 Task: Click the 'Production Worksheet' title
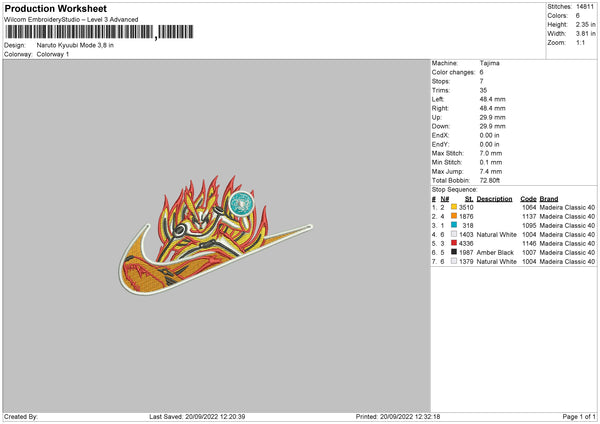coord(55,8)
